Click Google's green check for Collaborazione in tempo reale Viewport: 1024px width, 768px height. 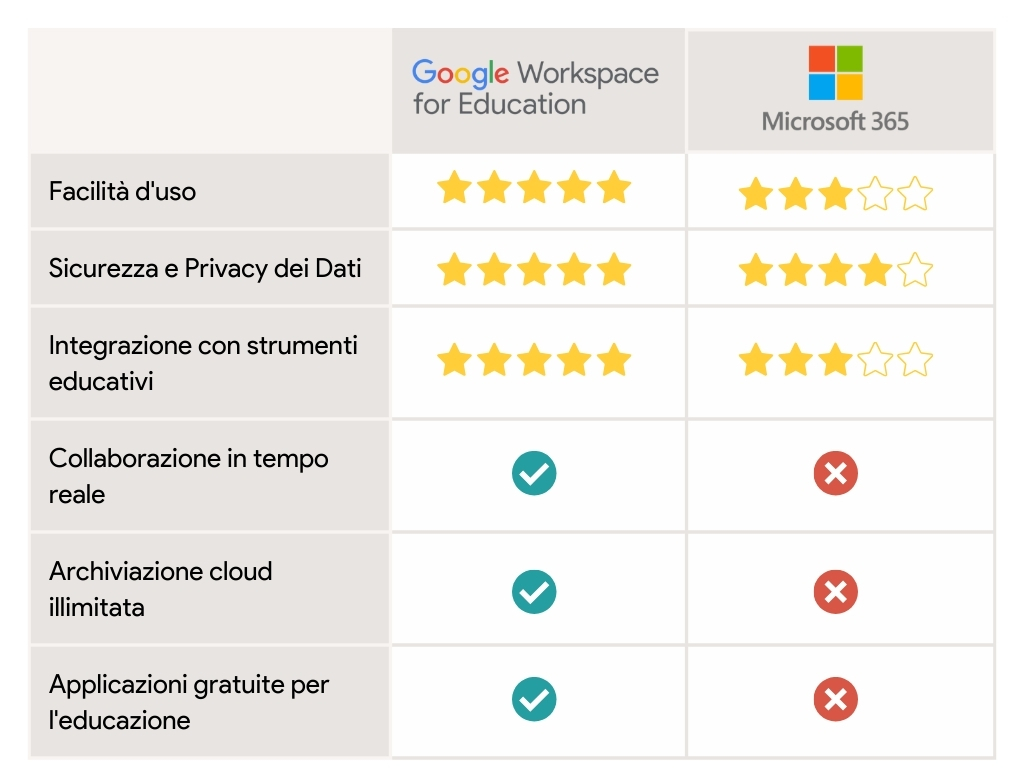pyautogui.click(x=534, y=473)
